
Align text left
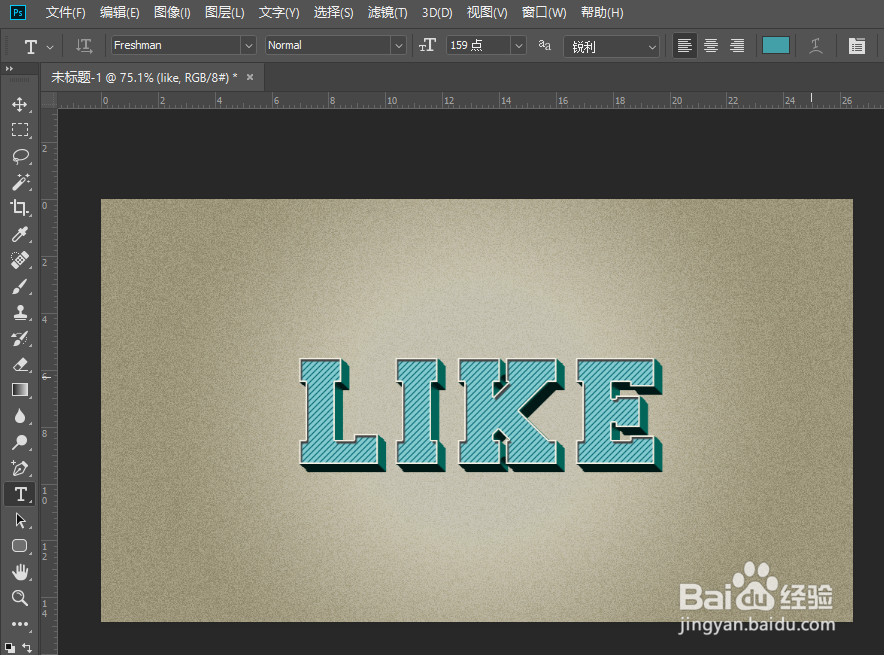(684, 46)
